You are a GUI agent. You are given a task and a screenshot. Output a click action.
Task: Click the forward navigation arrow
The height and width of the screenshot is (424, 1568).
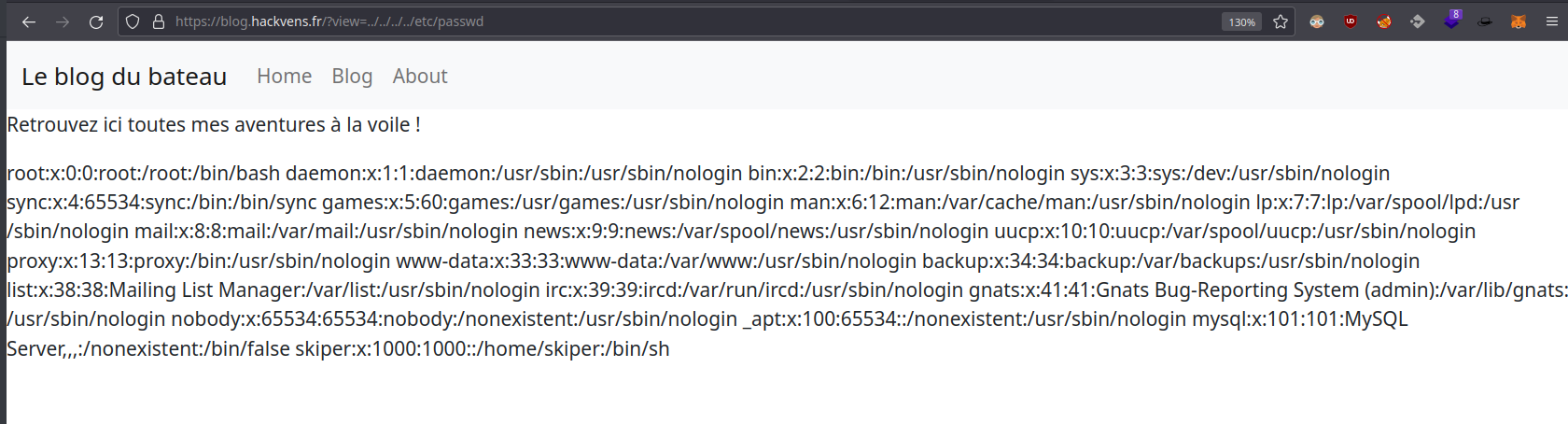click(x=63, y=21)
